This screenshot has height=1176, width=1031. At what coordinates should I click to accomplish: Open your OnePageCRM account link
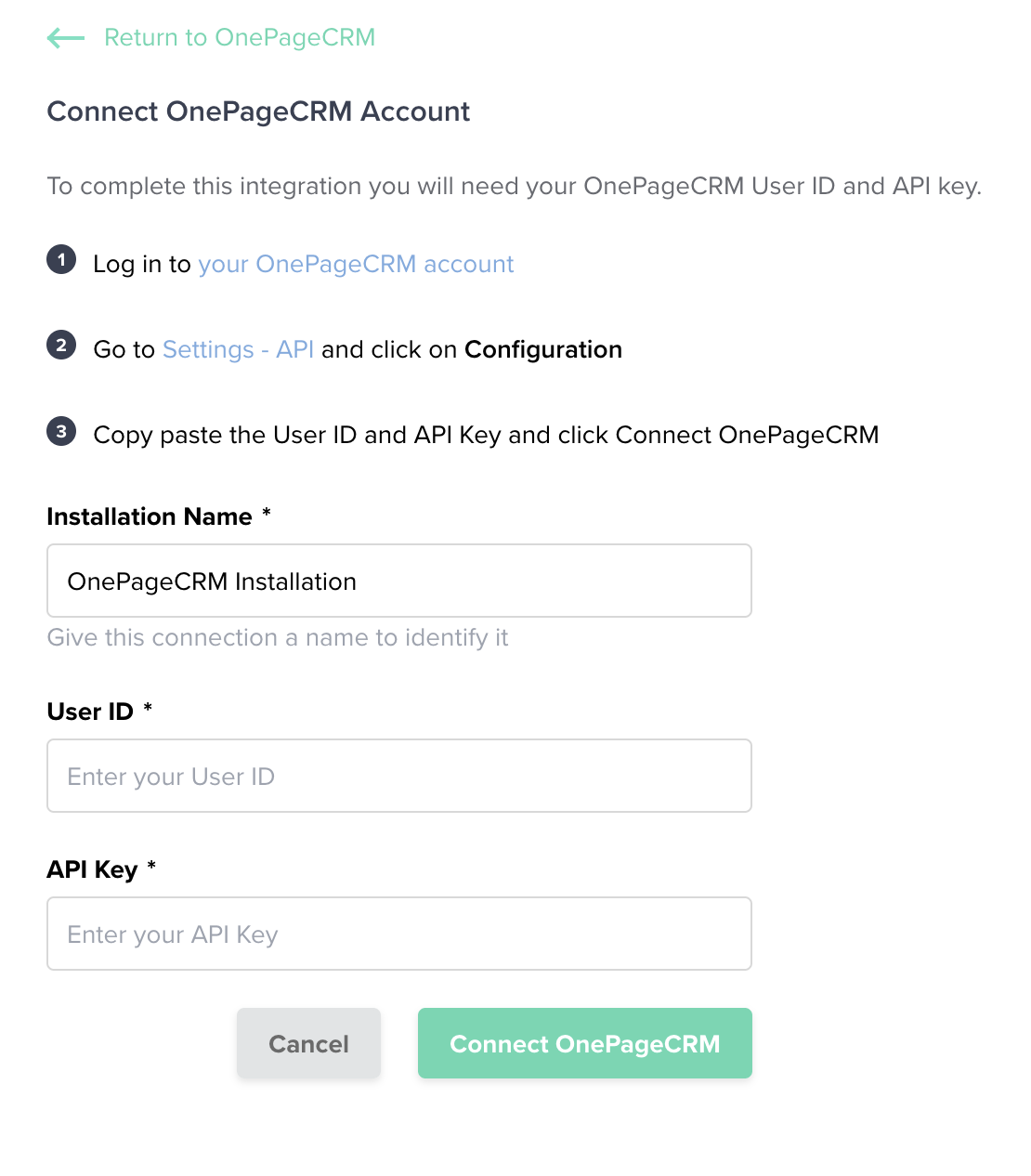356,264
